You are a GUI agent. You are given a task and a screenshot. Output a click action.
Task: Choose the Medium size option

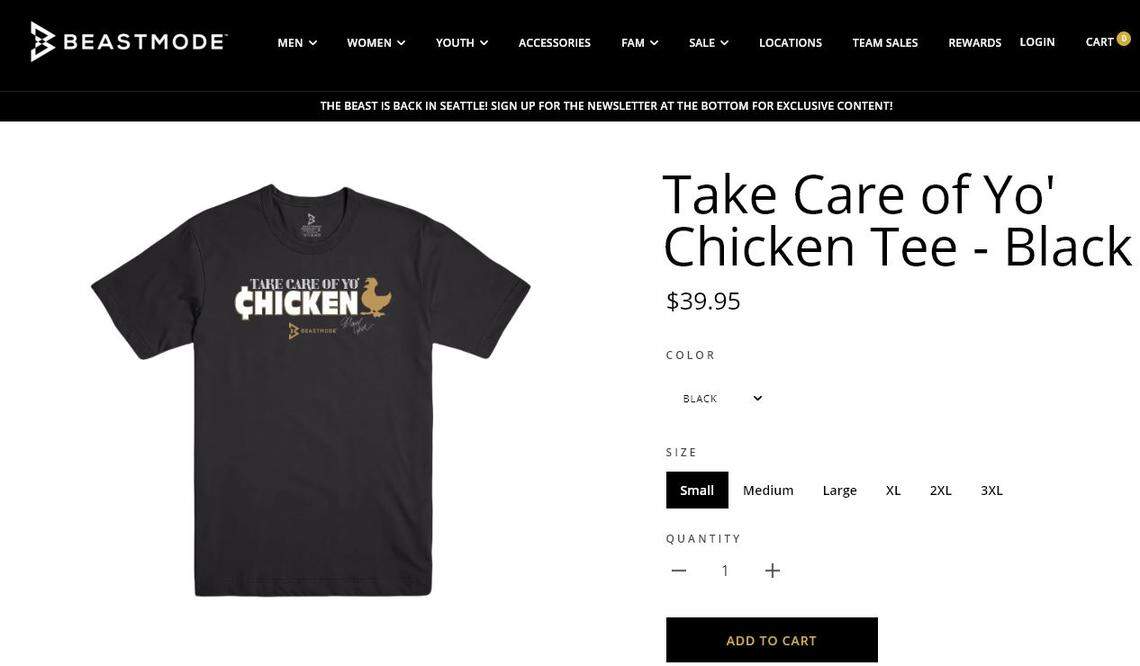pos(768,490)
